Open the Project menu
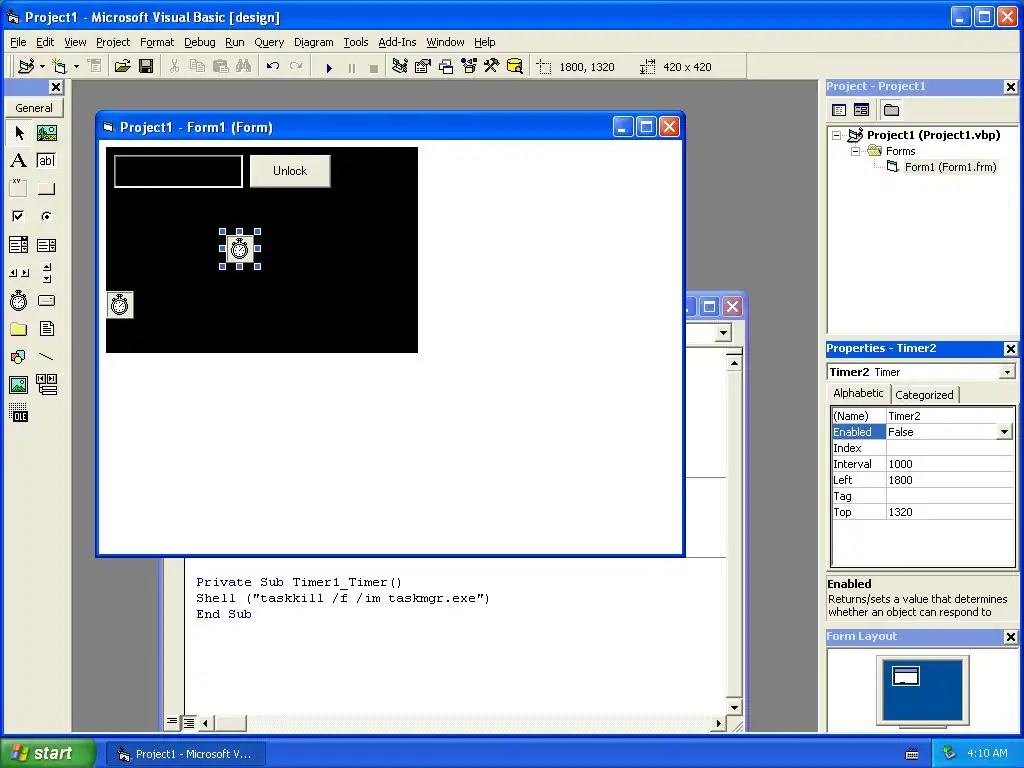The width and height of the screenshot is (1024, 768). [113, 42]
